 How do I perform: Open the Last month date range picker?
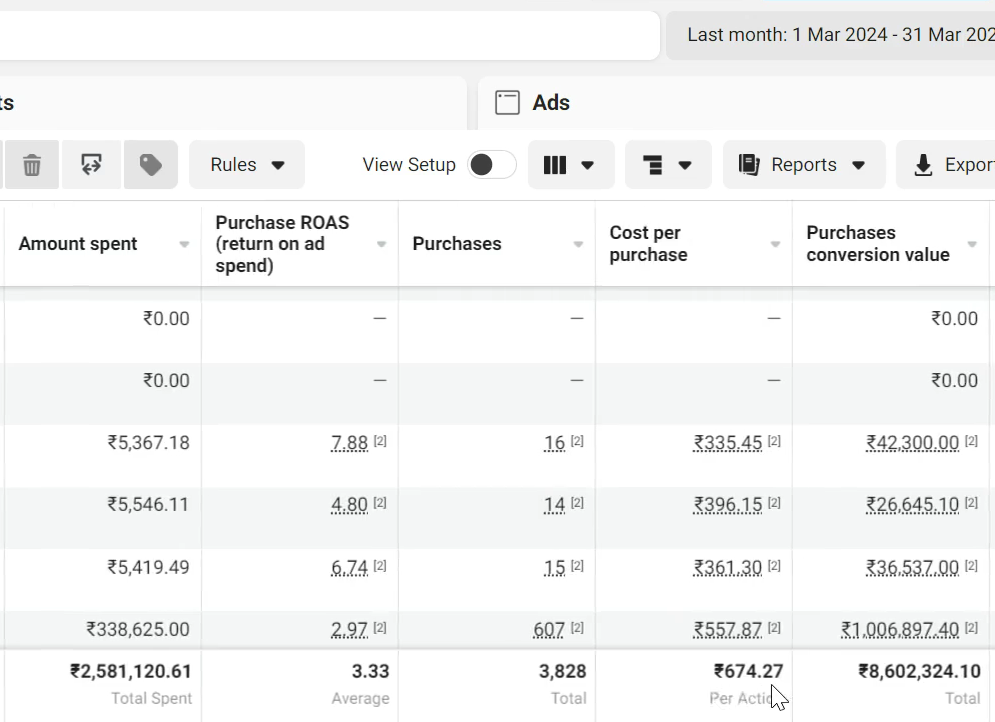pos(835,35)
